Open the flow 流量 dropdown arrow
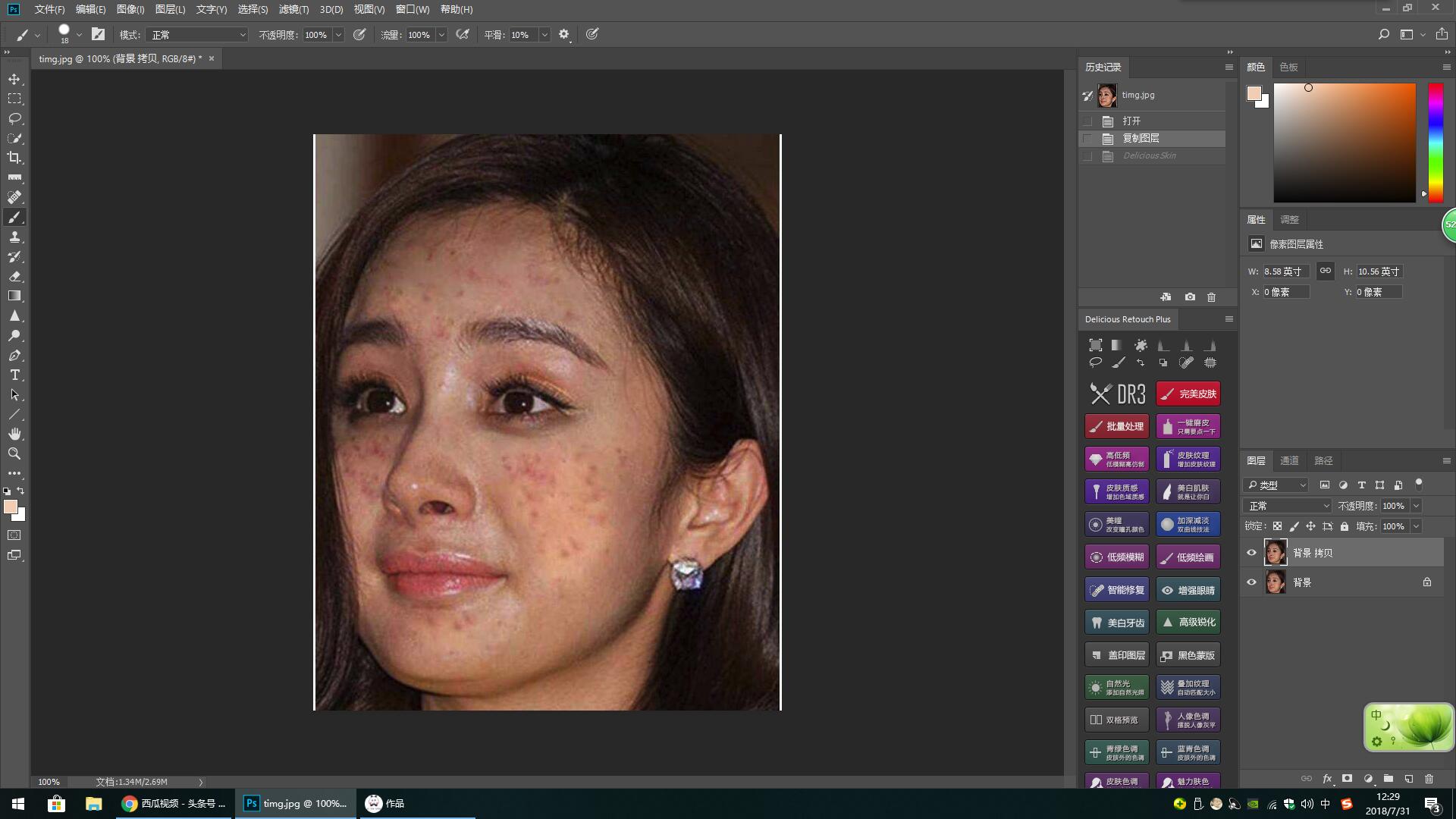Image resolution: width=1456 pixels, height=819 pixels. pos(441,35)
